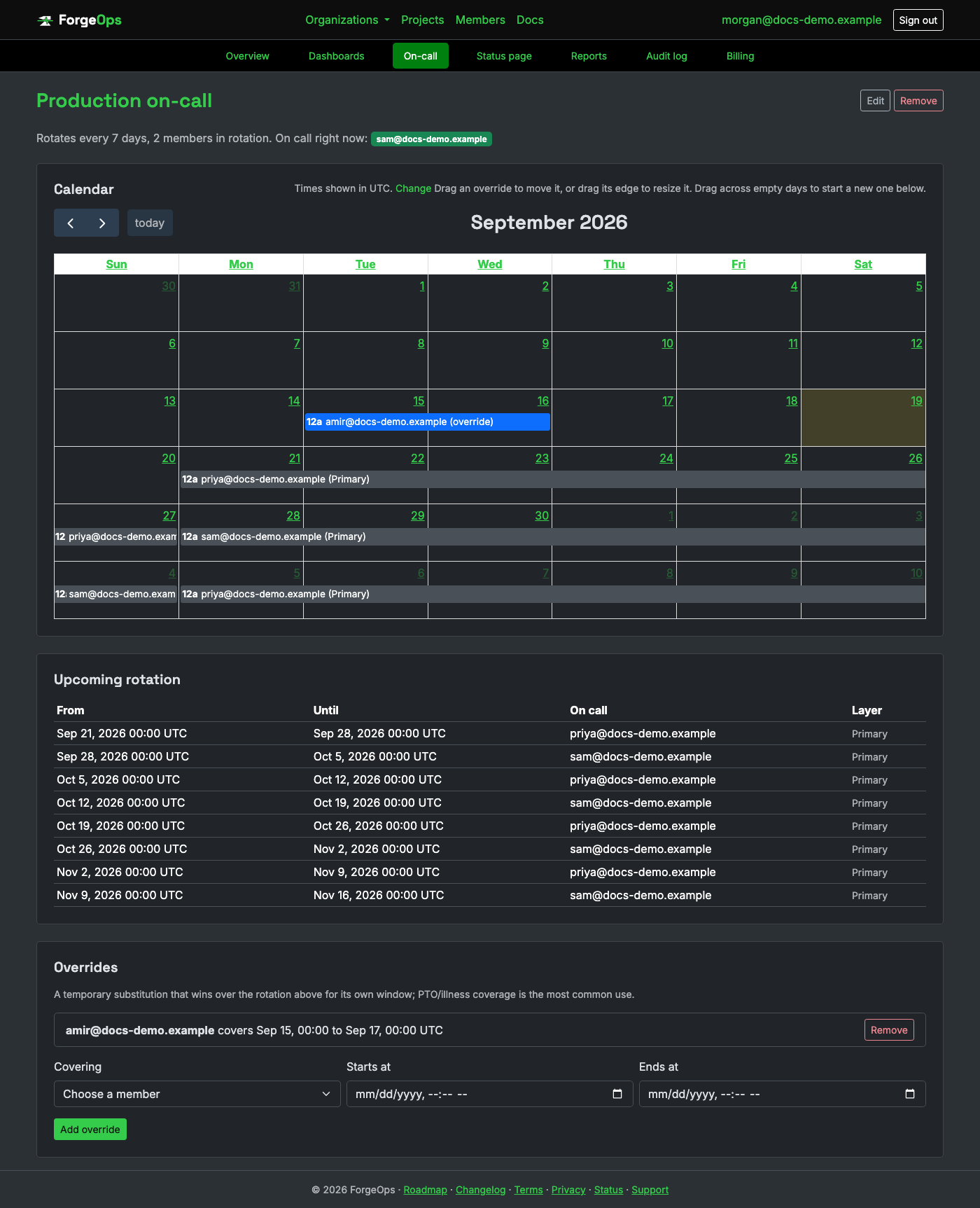Click the sam@docs-demo.example on-call badge

[431, 139]
